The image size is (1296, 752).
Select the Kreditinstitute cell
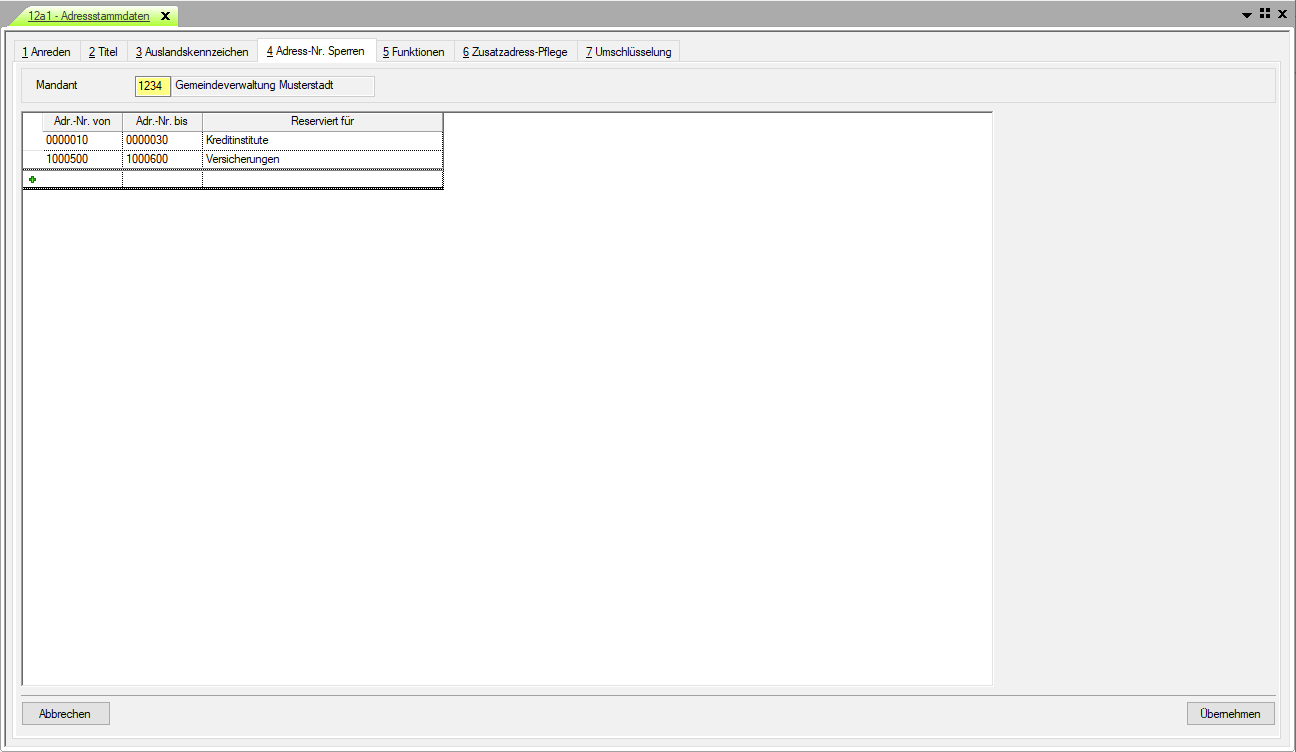(322, 140)
